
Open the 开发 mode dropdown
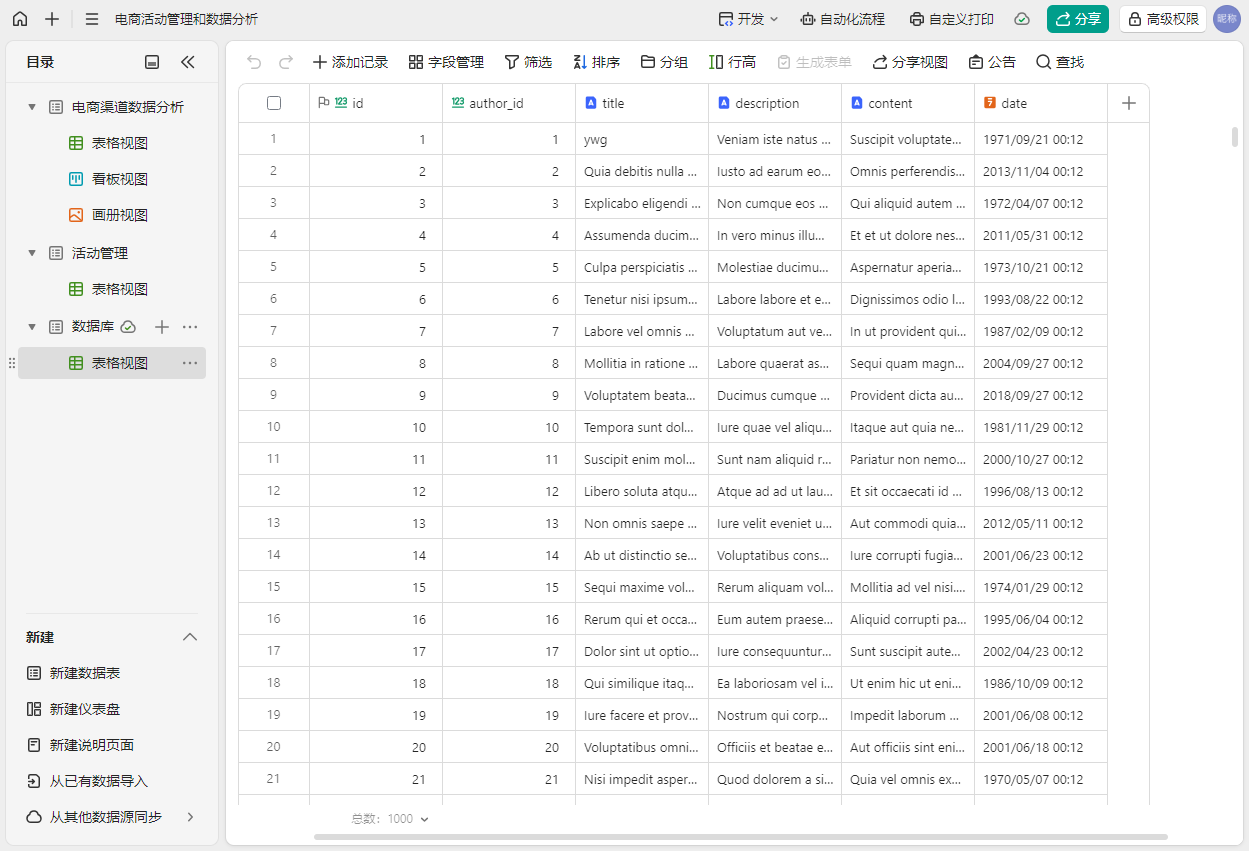748,19
